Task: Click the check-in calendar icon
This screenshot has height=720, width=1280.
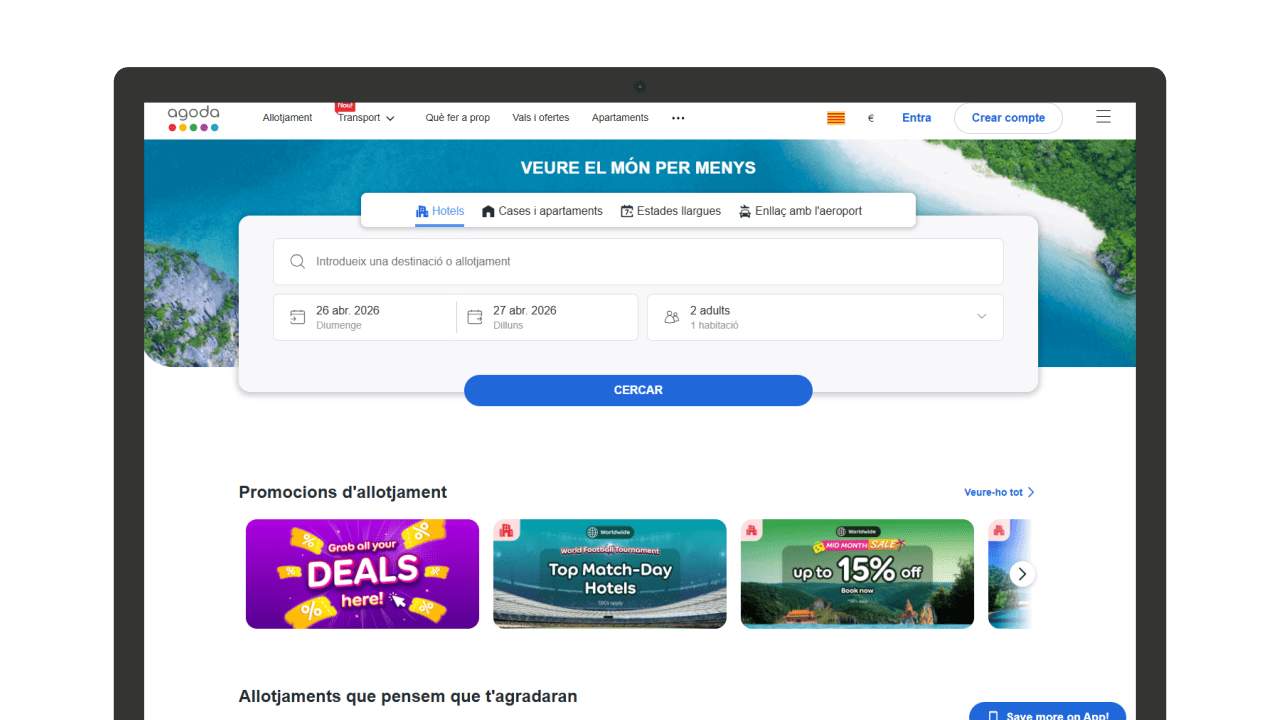Action: (297, 317)
